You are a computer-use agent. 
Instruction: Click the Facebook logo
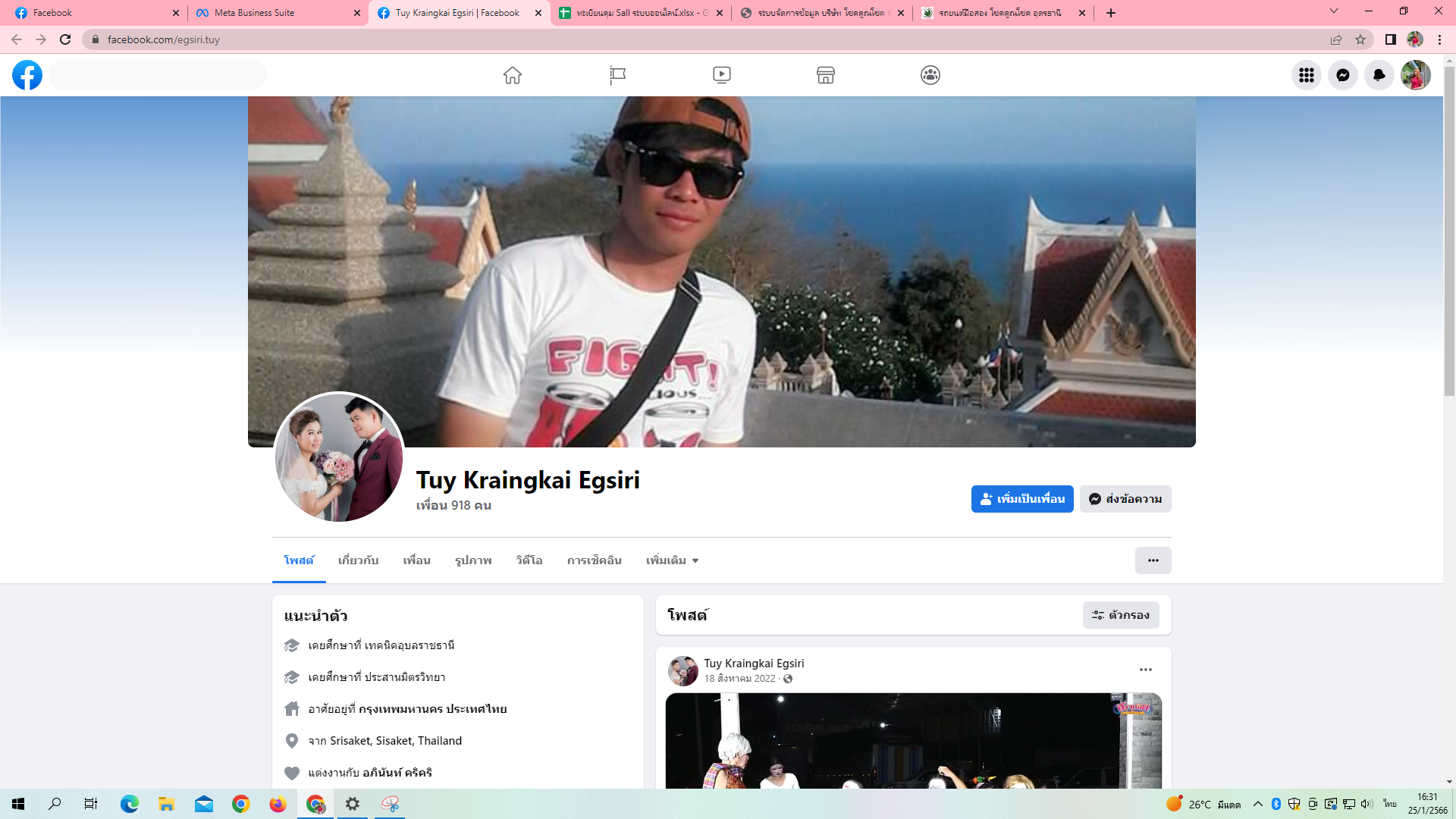pyautogui.click(x=27, y=75)
